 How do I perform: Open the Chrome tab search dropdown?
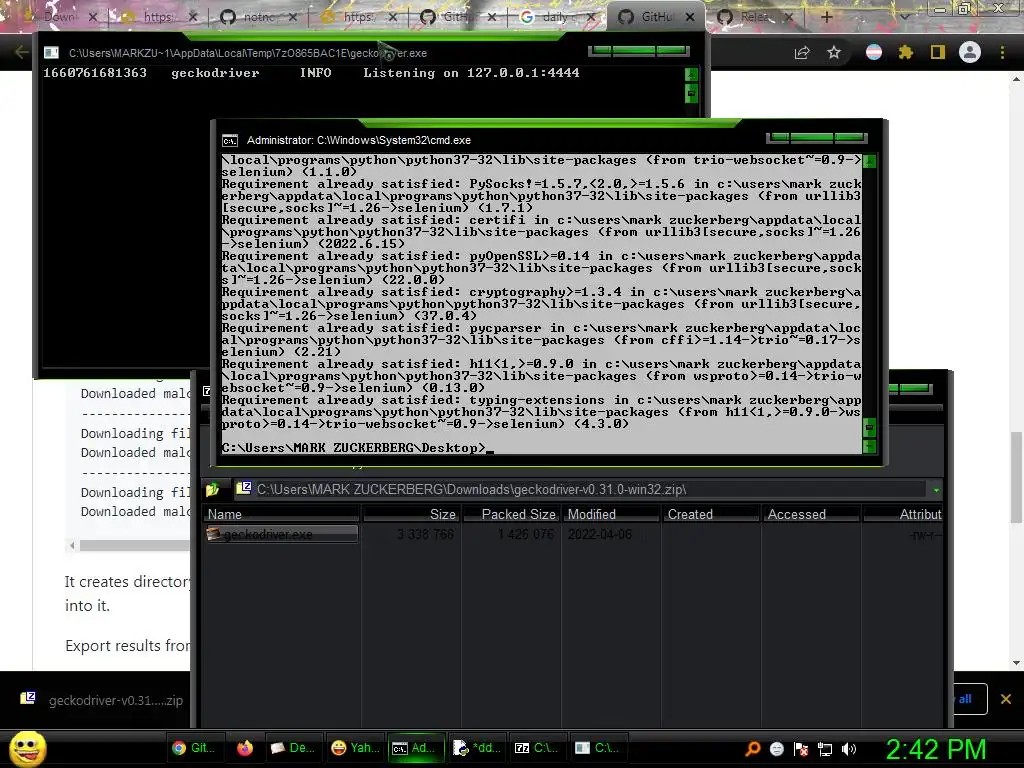pyautogui.click(x=904, y=17)
